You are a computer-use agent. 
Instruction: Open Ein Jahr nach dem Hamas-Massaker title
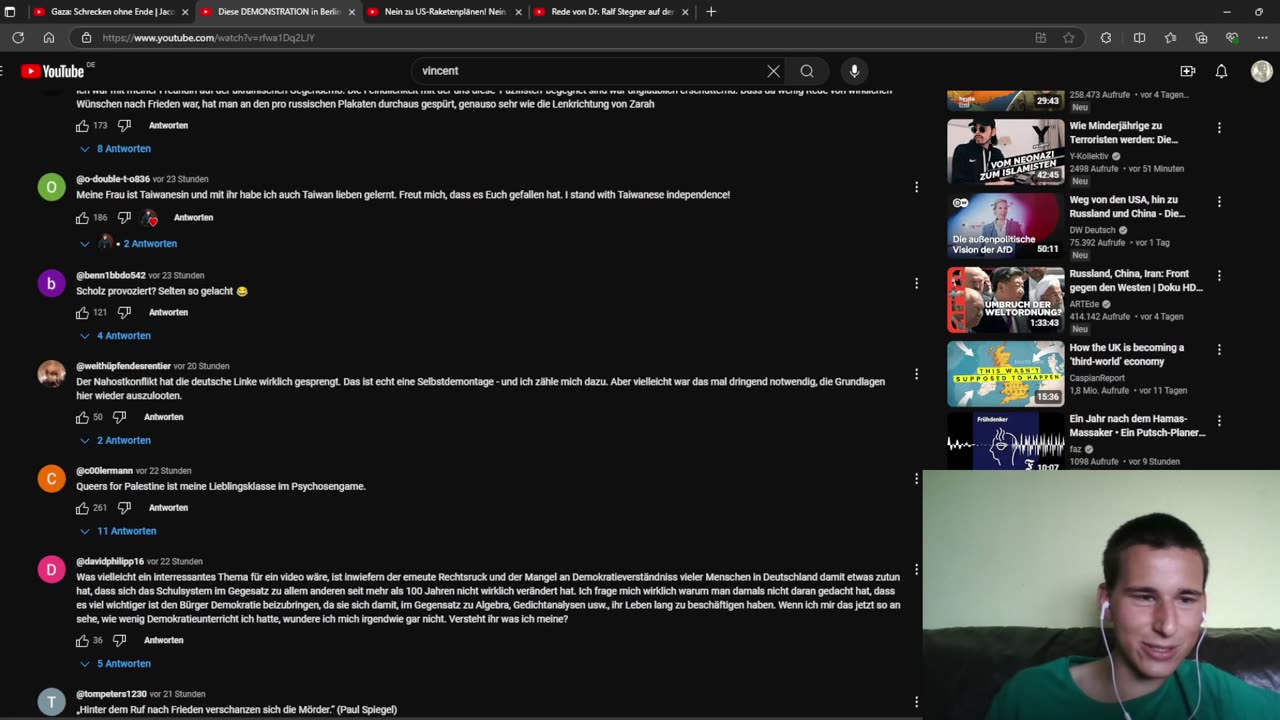[x=1137, y=426]
